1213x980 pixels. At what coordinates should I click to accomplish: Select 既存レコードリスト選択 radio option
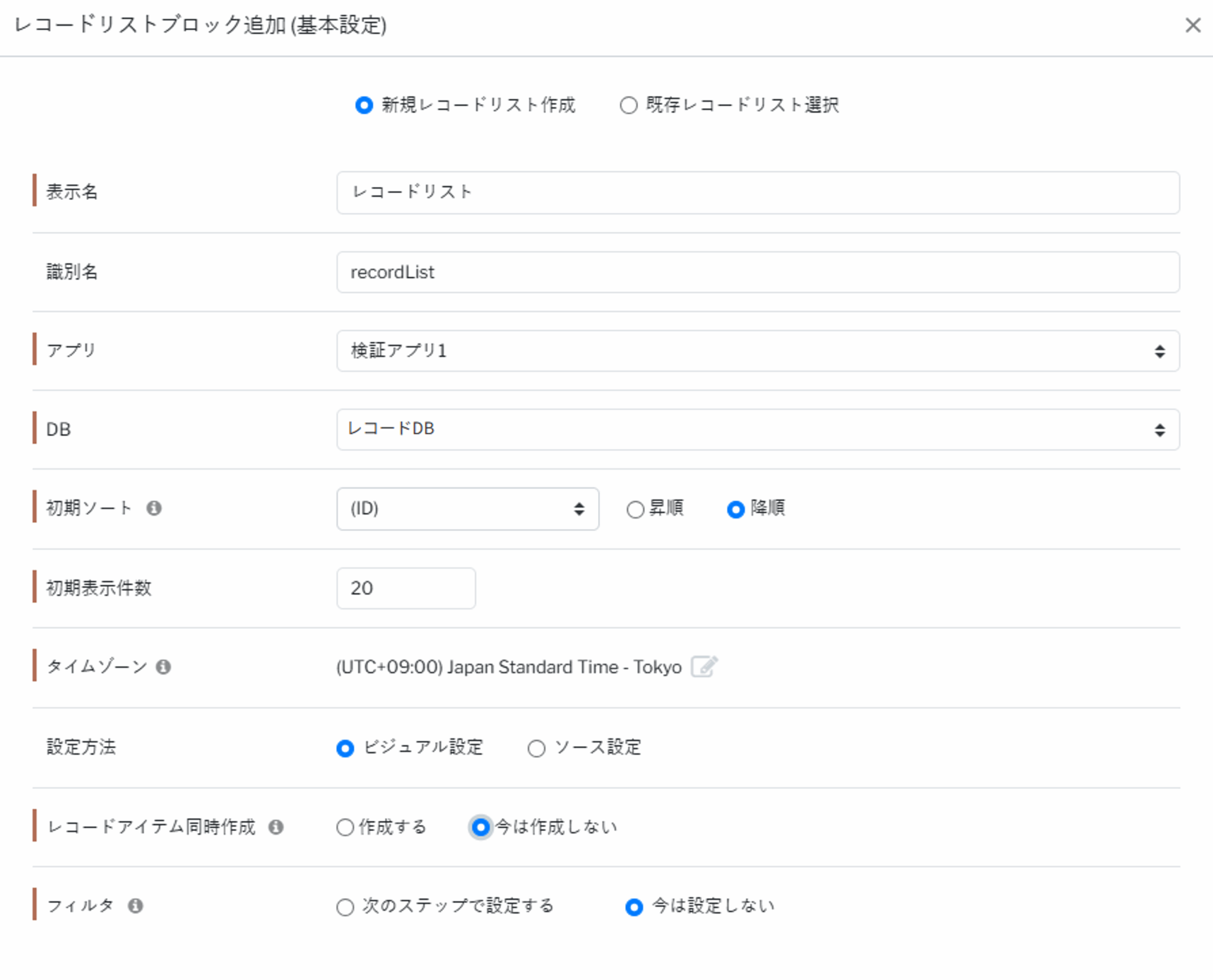629,106
